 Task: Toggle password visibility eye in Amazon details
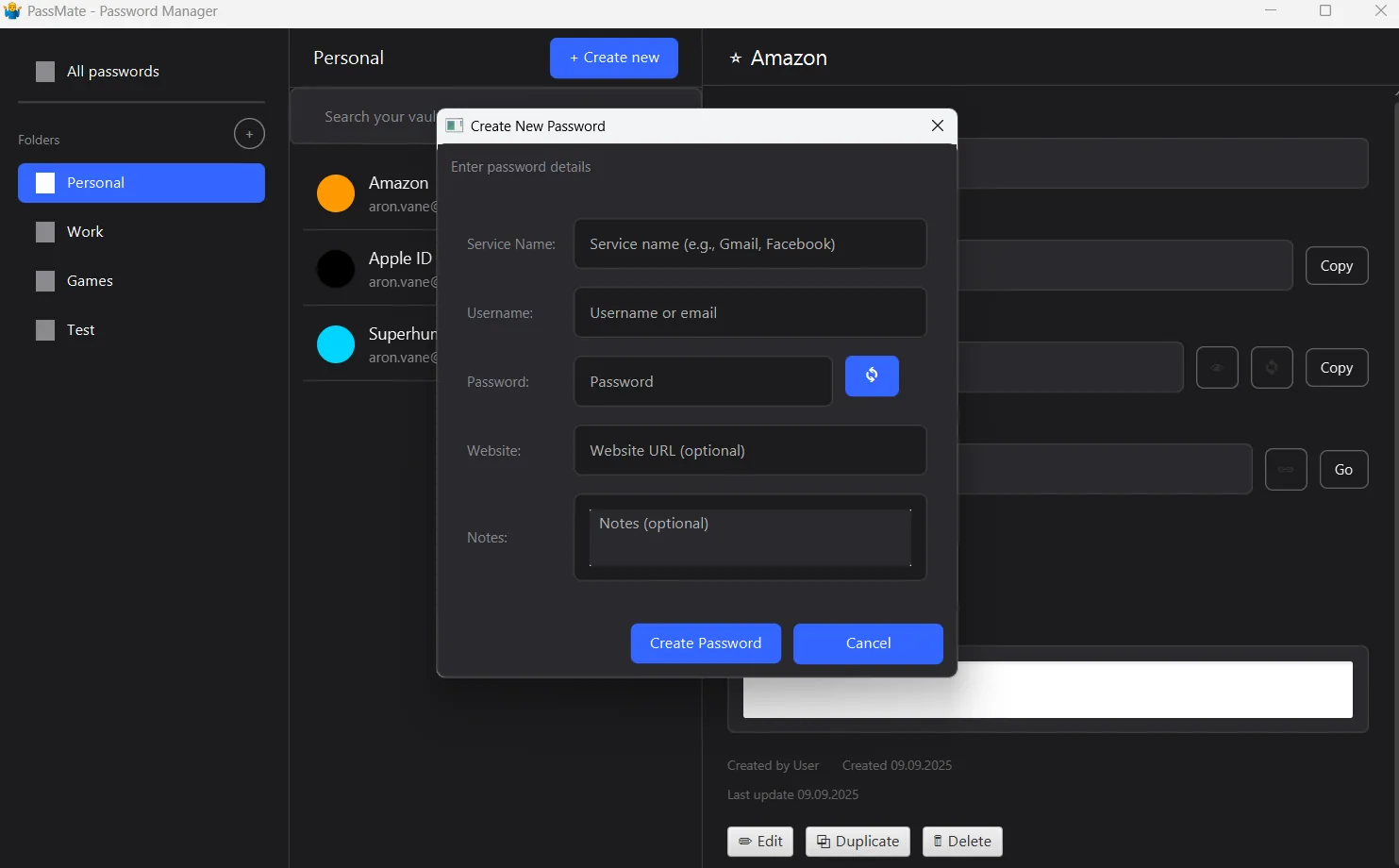(x=1217, y=368)
